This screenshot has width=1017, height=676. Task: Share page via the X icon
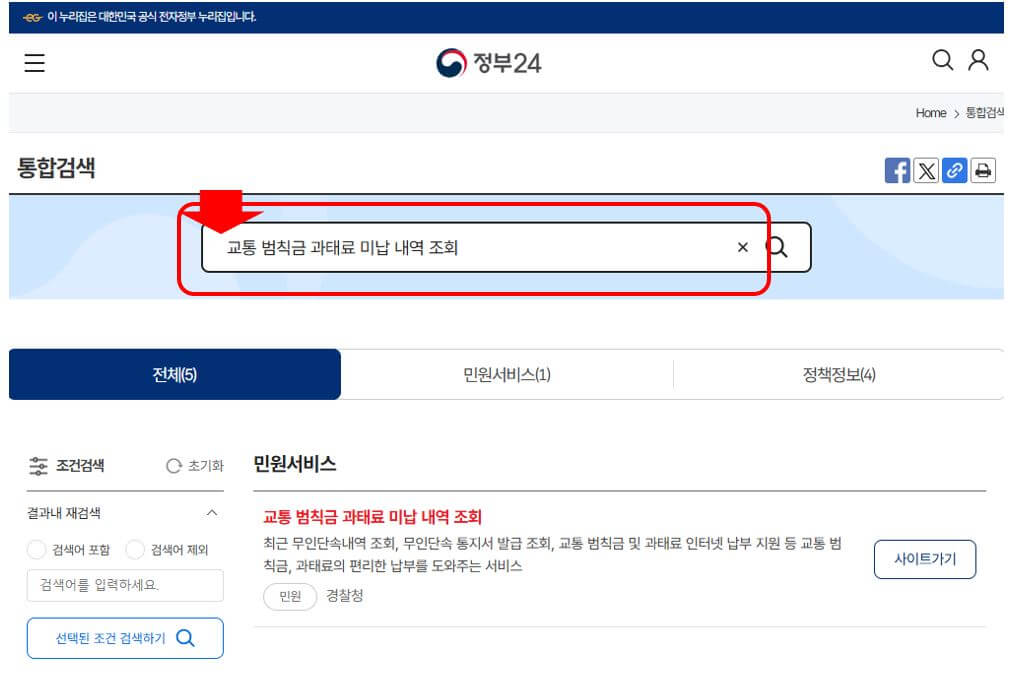(x=926, y=170)
